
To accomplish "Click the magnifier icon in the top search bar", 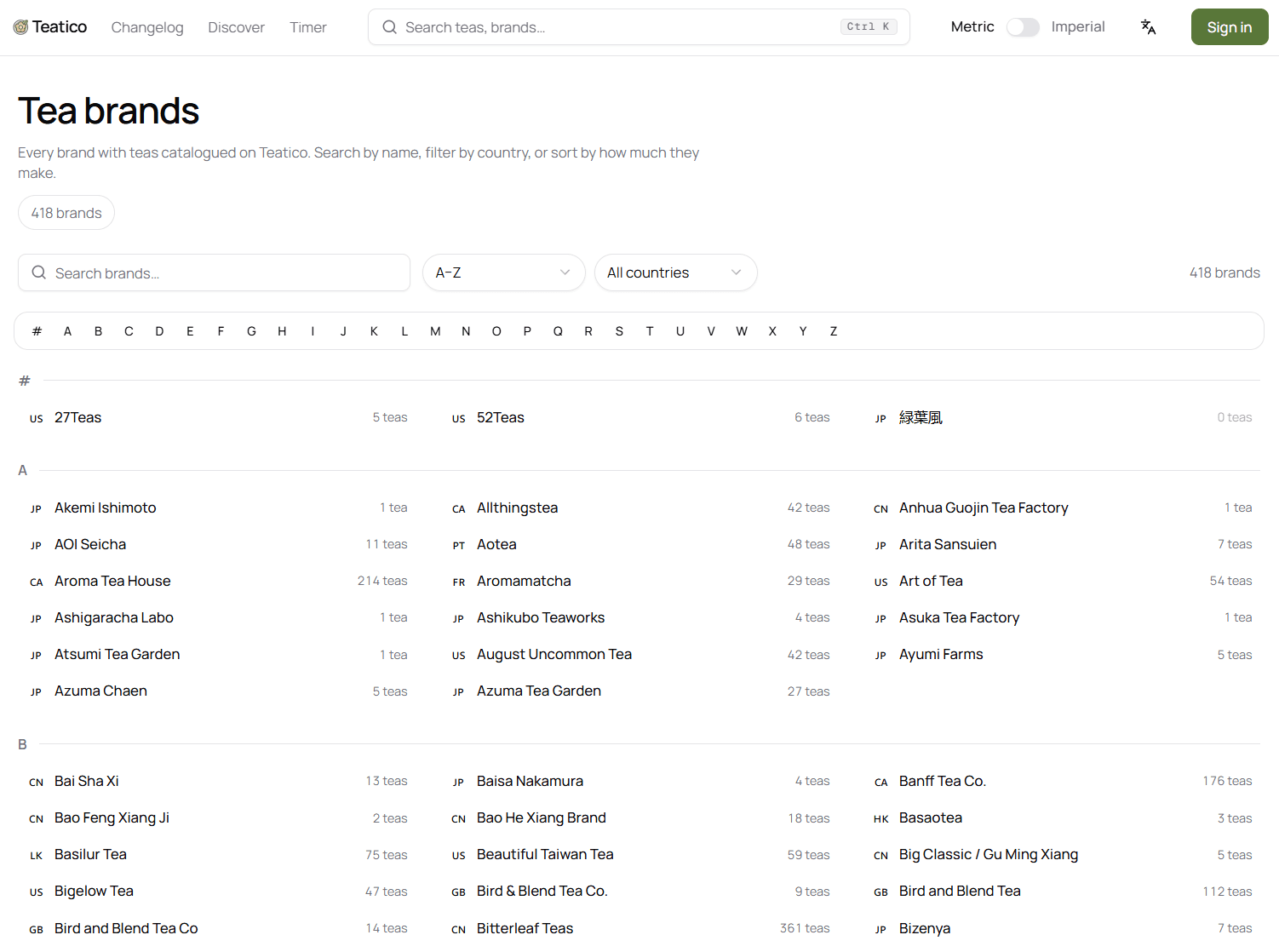I will (x=390, y=27).
